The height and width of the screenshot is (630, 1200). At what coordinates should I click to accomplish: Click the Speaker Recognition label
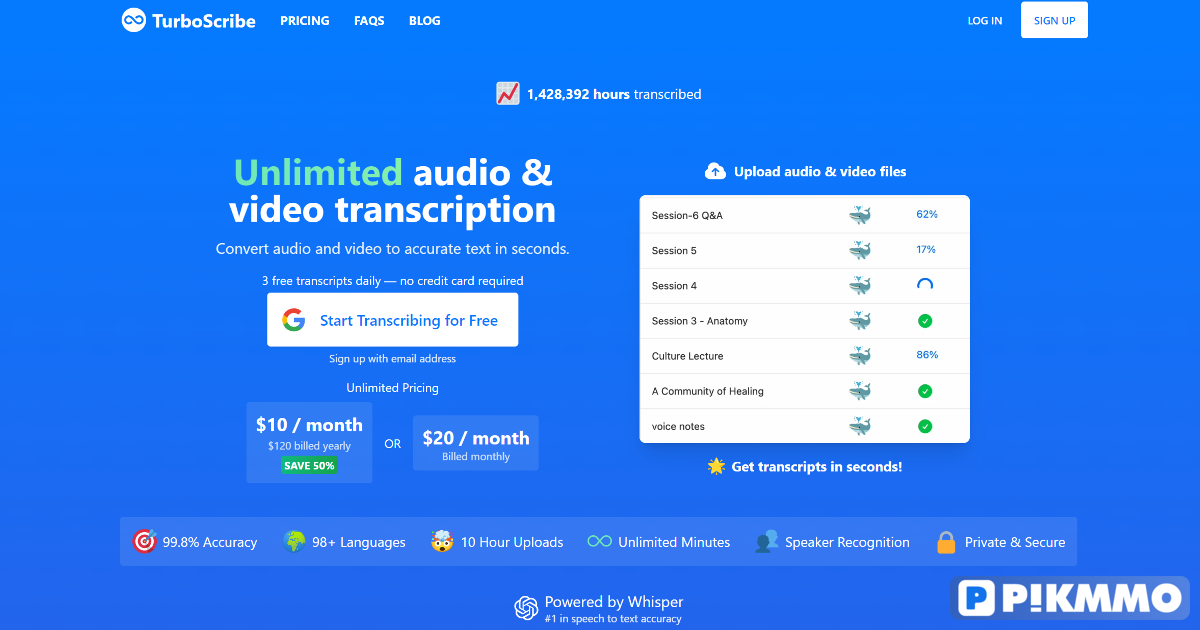(847, 542)
